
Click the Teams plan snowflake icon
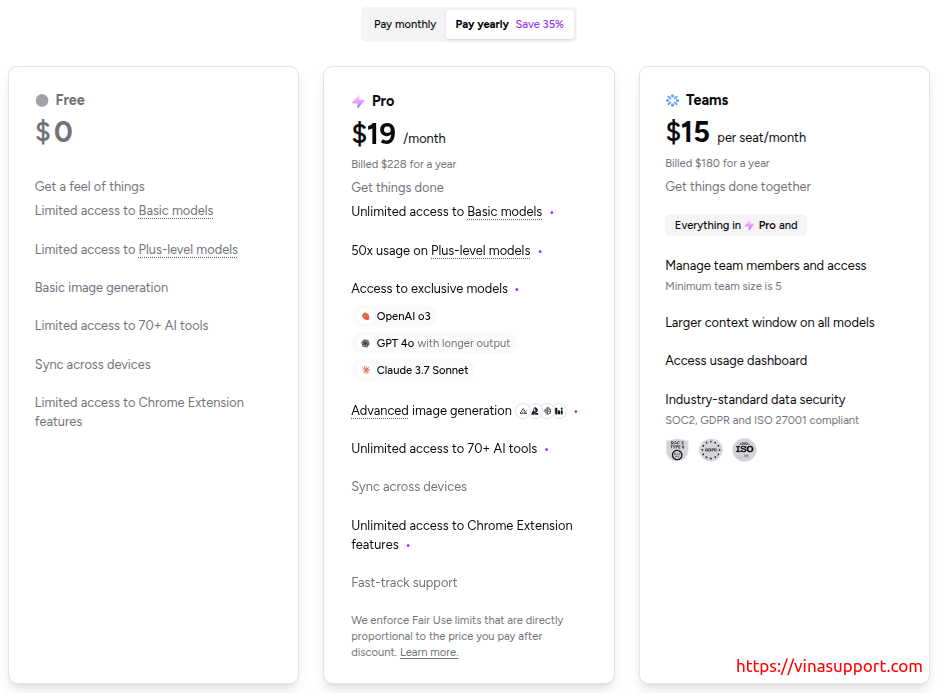(x=673, y=100)
